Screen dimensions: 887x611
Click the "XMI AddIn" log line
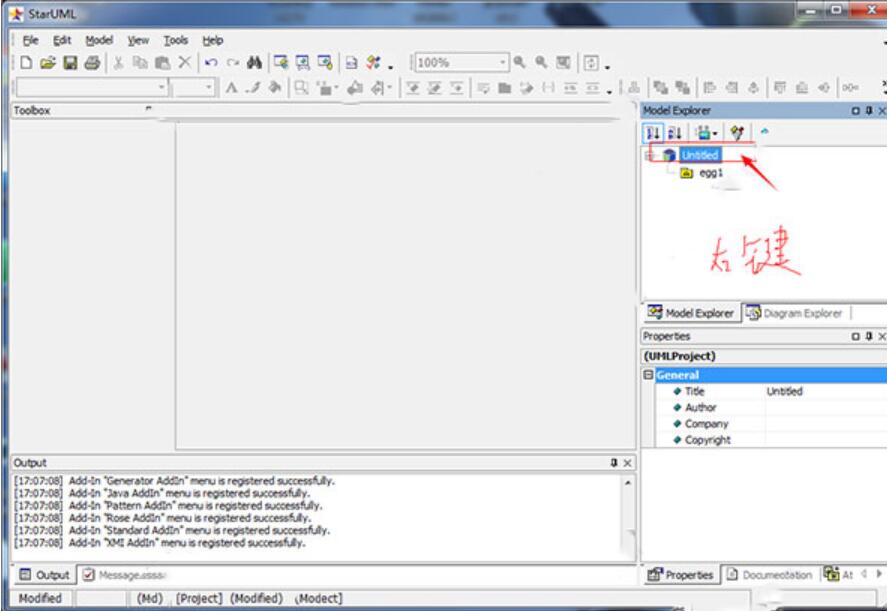coord(160,543)
